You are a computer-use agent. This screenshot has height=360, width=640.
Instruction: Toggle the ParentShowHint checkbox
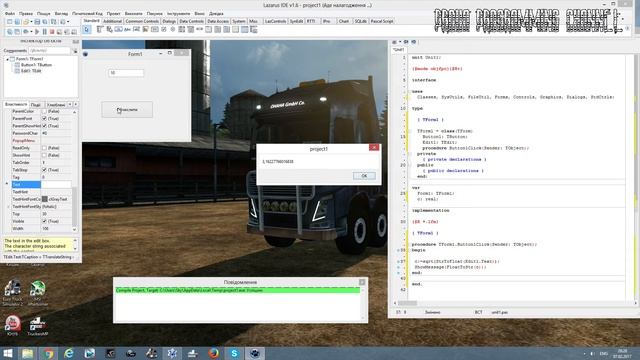point(44,126)
